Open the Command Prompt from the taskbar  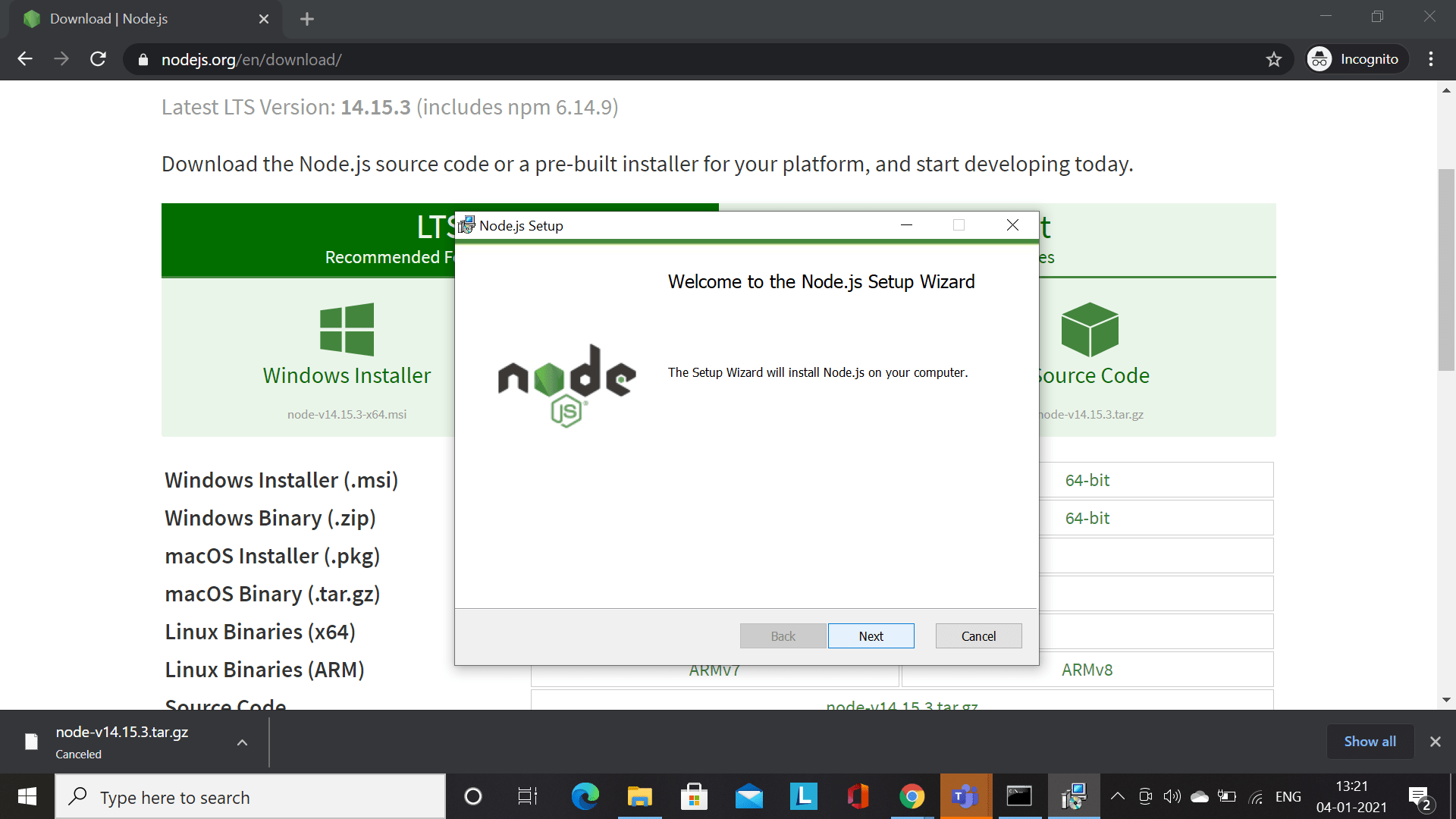[x=1020, y=796]
